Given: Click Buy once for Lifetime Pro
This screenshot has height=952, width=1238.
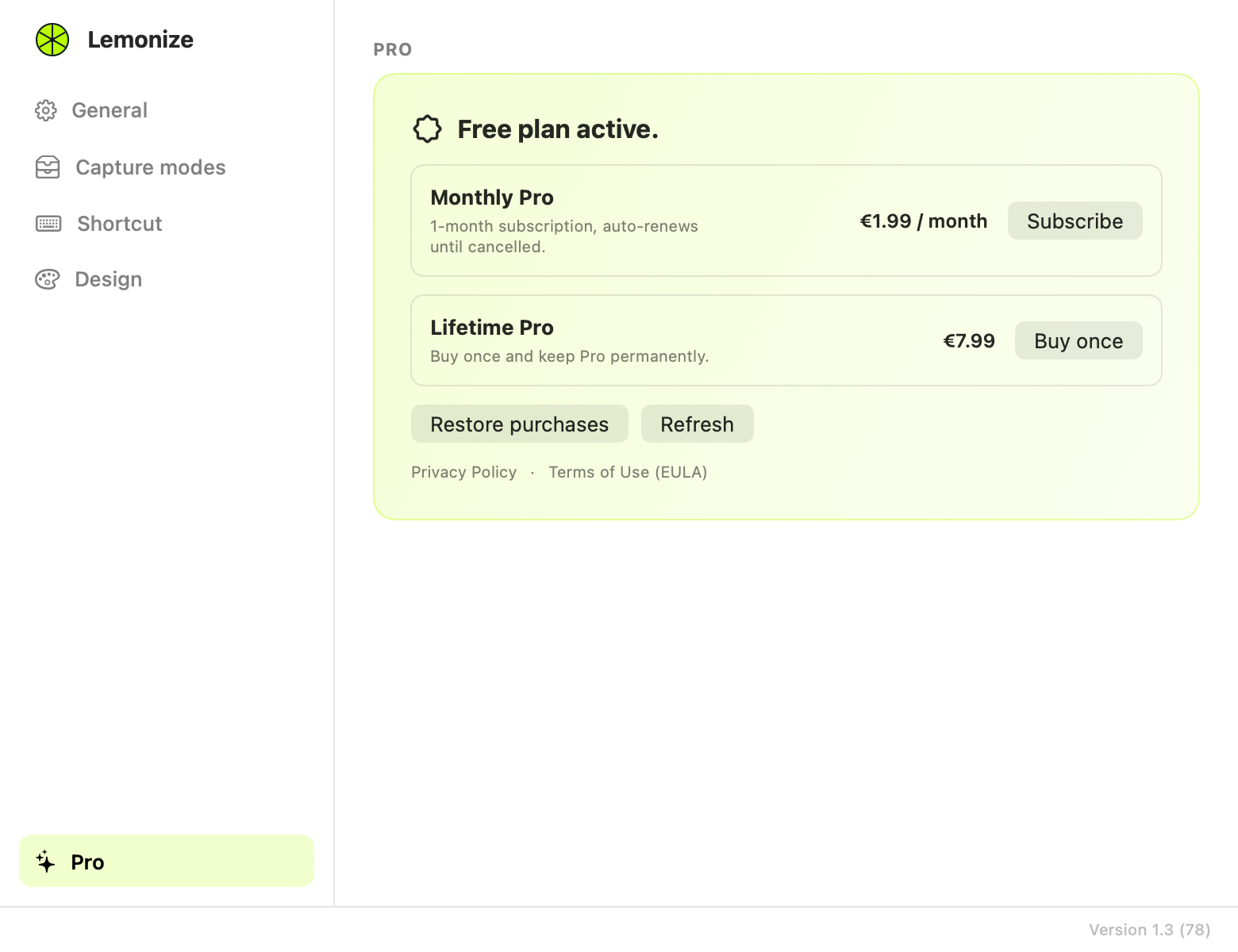Looking at the screenshot, I should pos(1078,340).
